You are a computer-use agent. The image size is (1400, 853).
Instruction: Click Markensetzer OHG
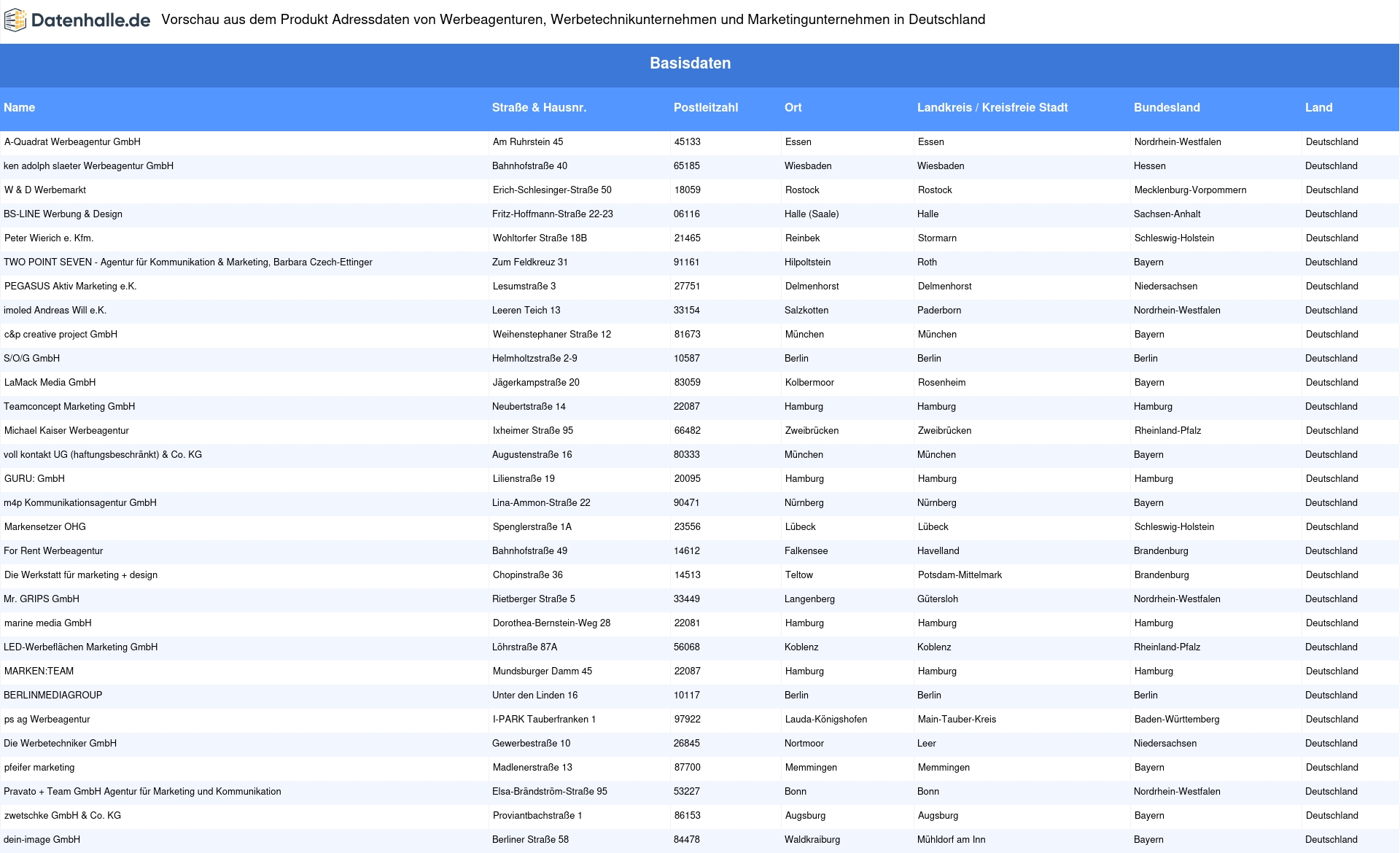click(x=45, y=527)
